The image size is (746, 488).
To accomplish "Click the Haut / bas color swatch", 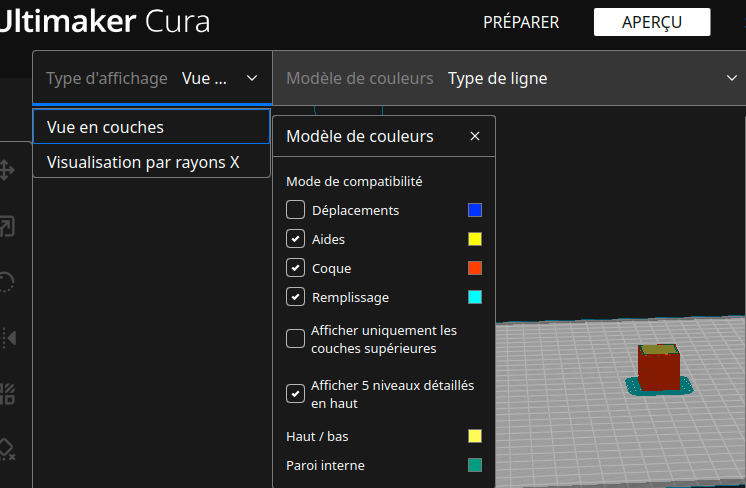I will tap(475, 436).
